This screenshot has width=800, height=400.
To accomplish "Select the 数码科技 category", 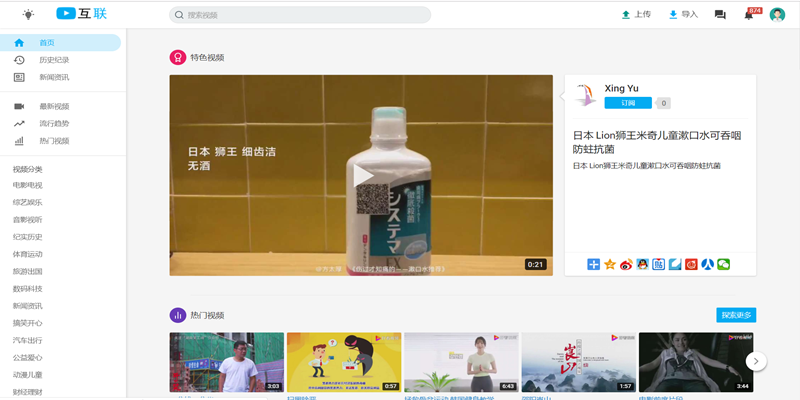I will point(28,289).
